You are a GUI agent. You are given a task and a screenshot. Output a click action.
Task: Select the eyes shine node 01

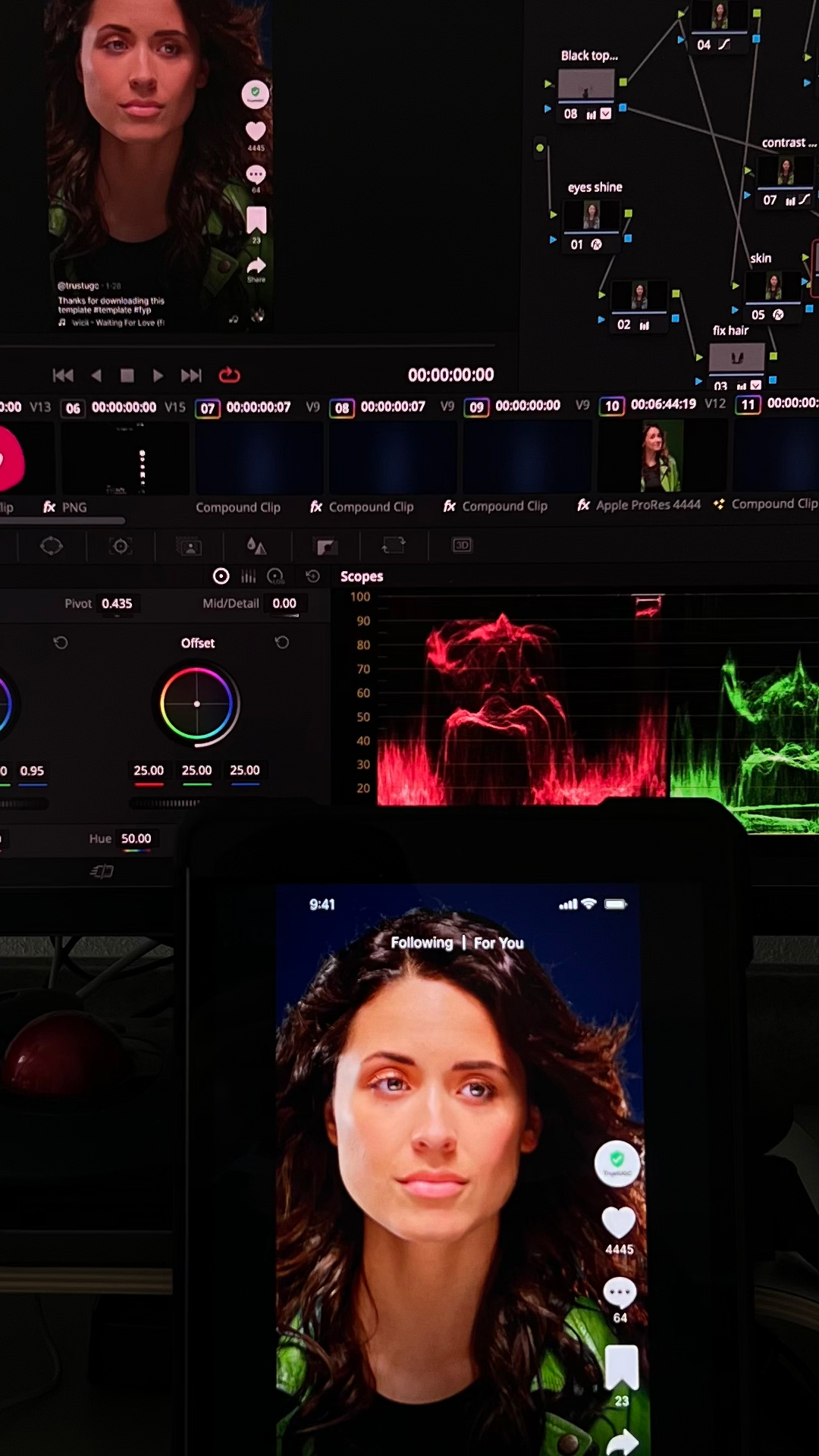pyautogui.click(x=591, y=216)
